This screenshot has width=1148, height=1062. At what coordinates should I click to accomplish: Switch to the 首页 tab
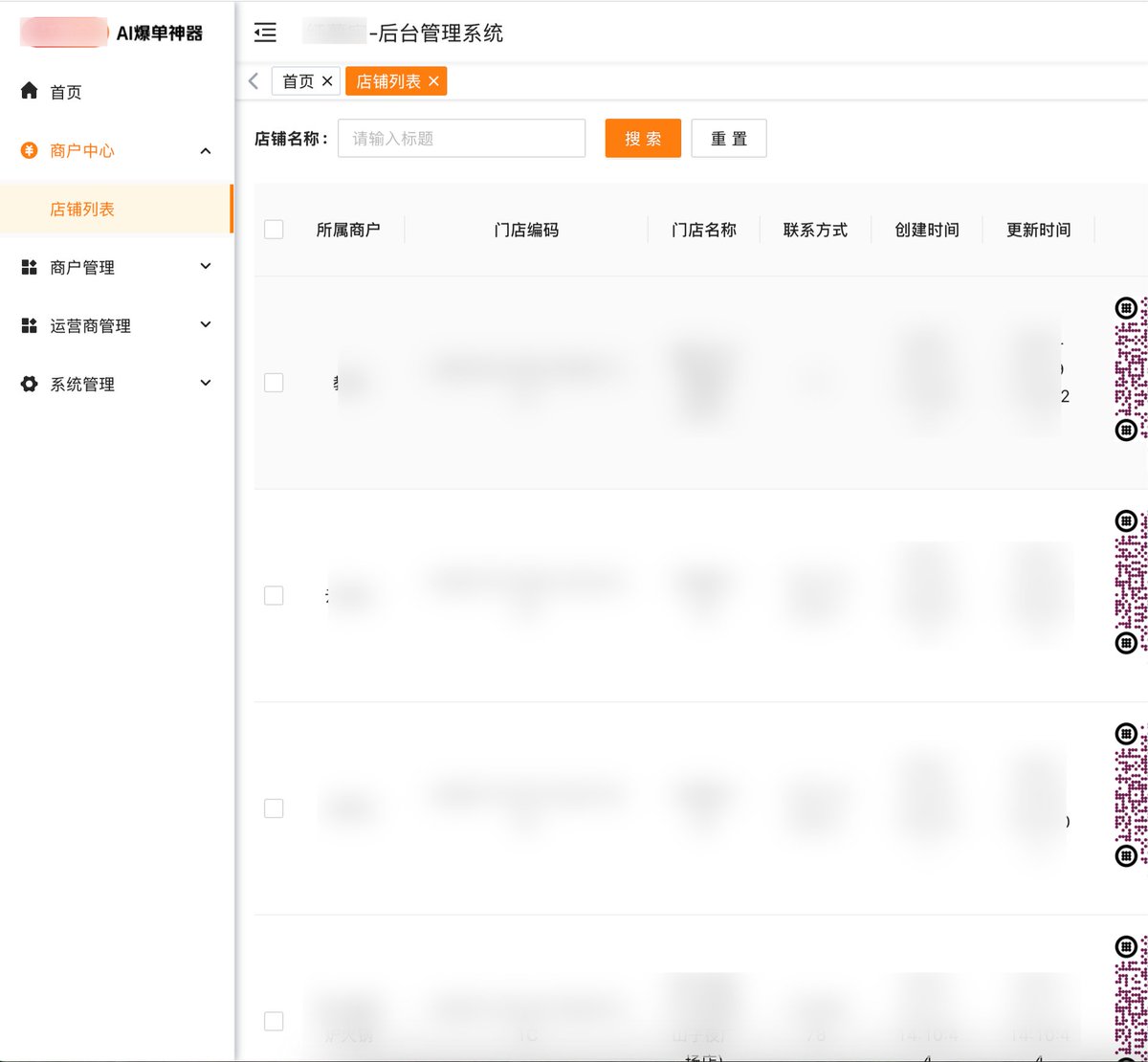pos(298,80)
